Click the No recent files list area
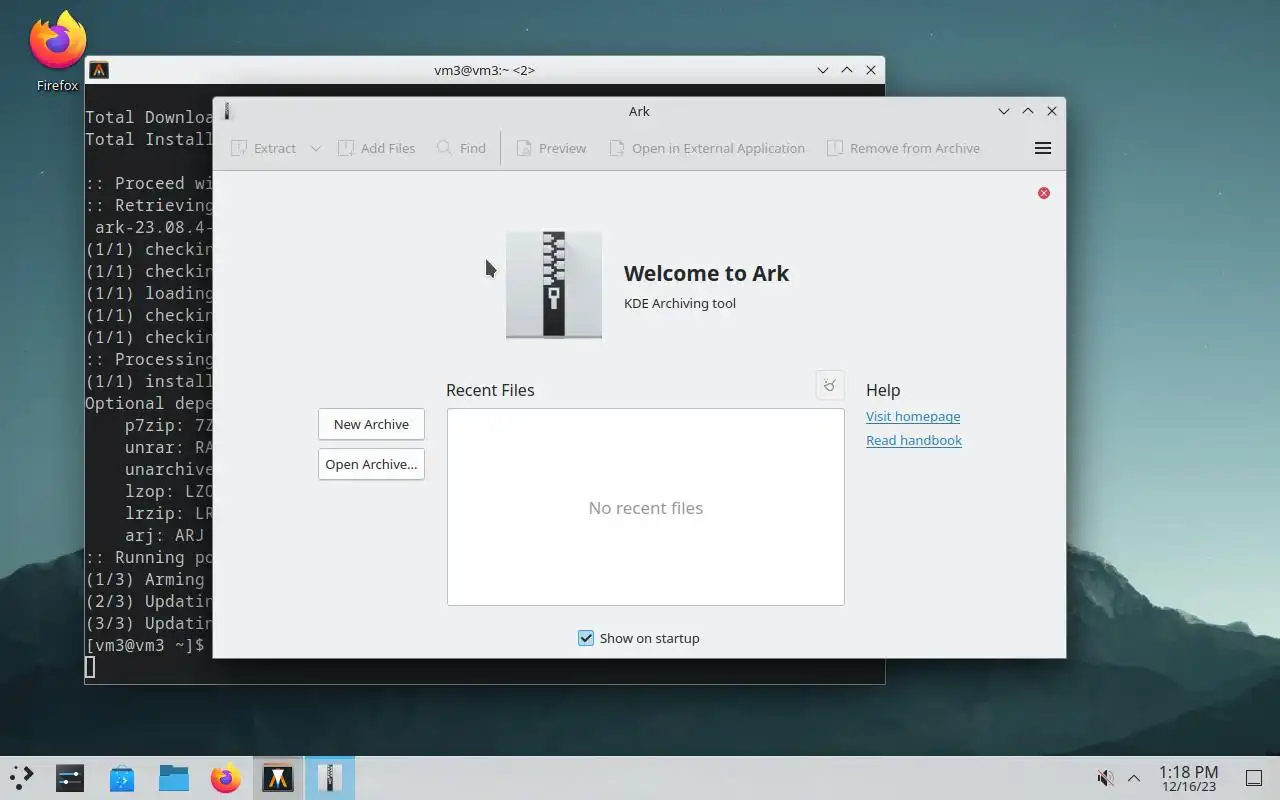The image size is (1280, 800). (645, 507)
